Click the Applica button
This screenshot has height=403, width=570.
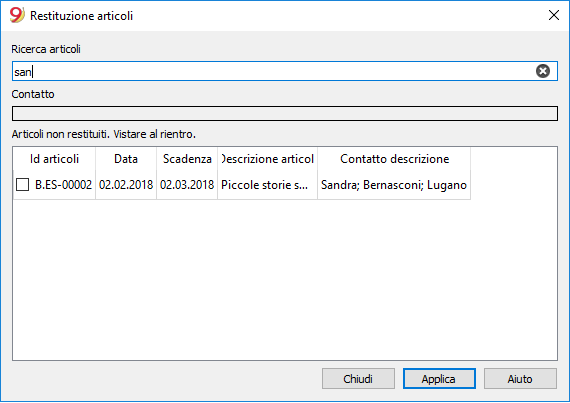point(439,379)
